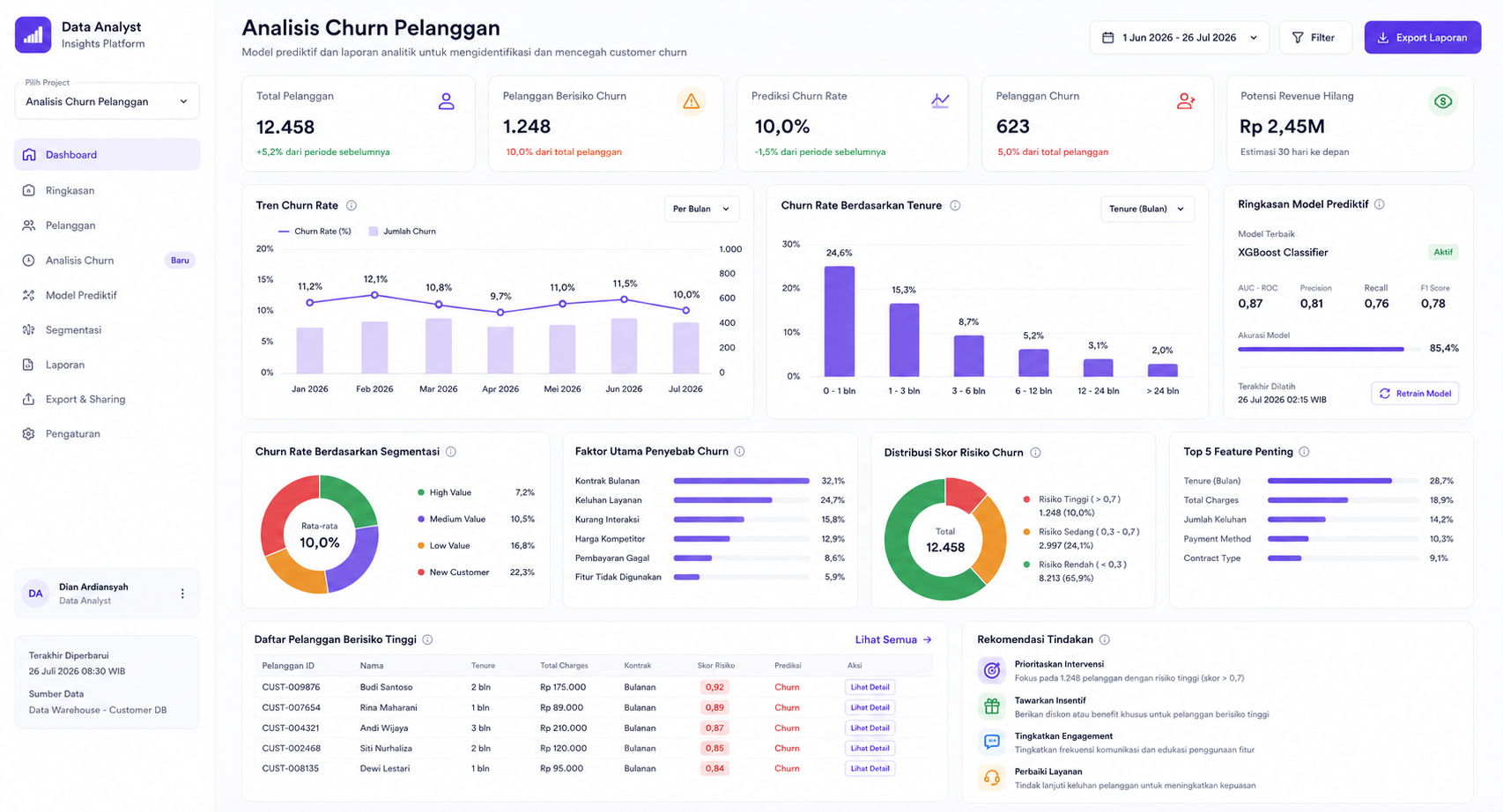Click the Retrain Model button

pos(1415,393)
